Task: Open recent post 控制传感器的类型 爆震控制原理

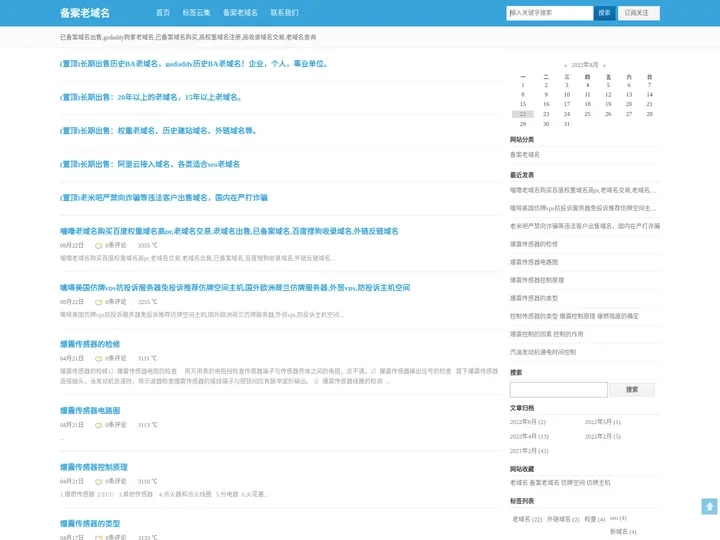Action: point(574,316)
